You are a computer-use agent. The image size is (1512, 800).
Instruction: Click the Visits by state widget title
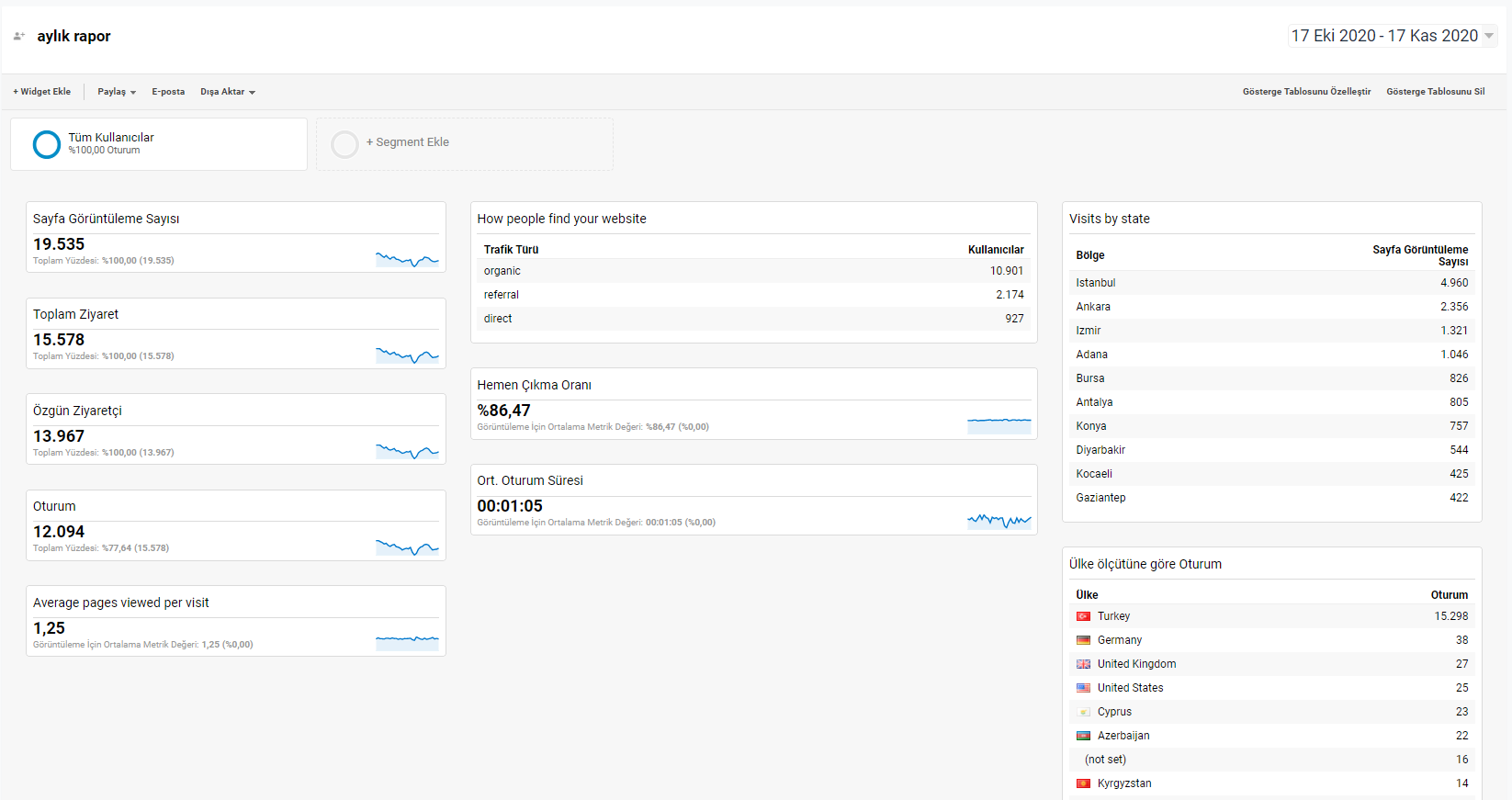click(x=1110, y=219)
